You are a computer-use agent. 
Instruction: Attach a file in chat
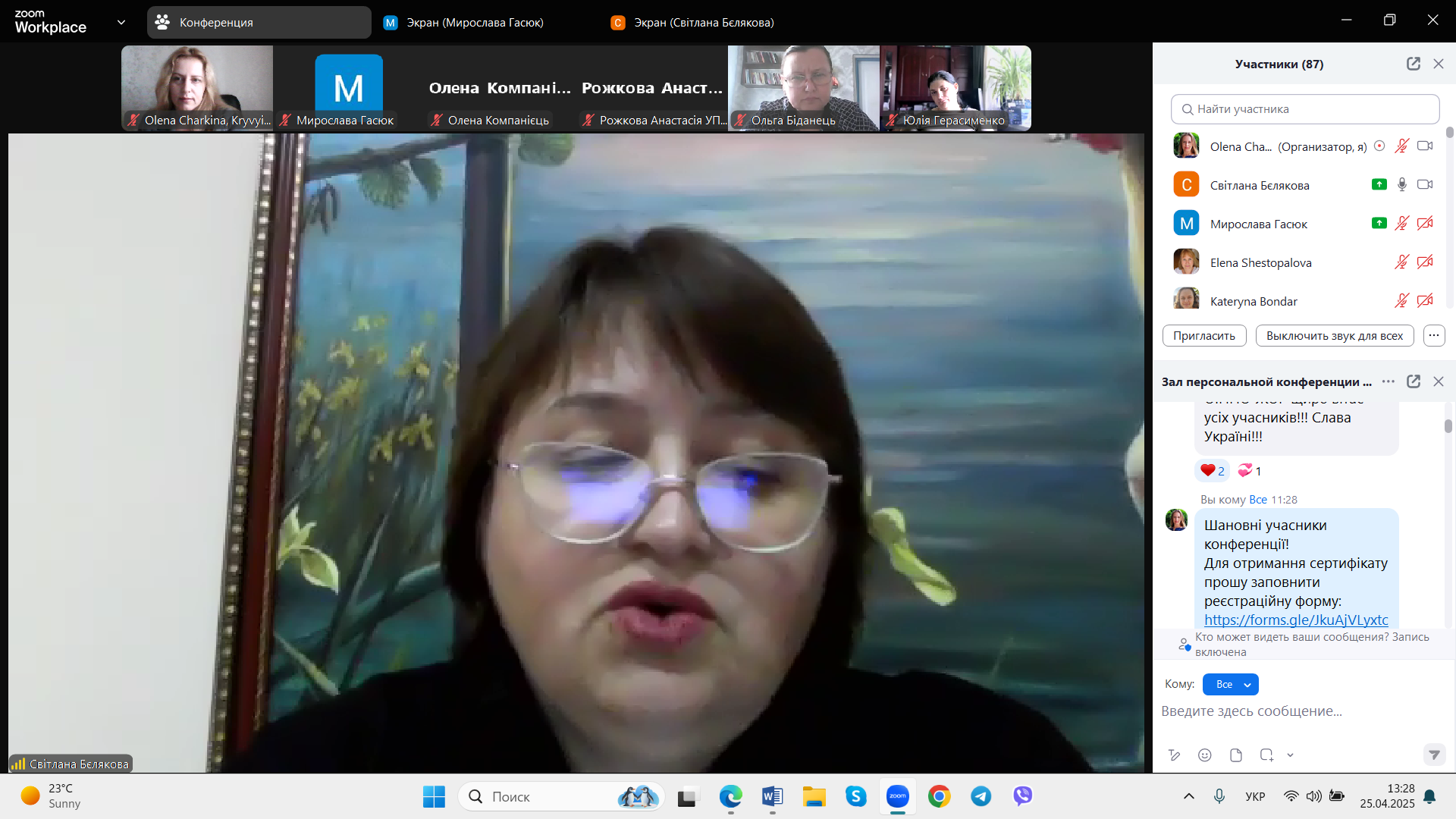pos(1235,755)
